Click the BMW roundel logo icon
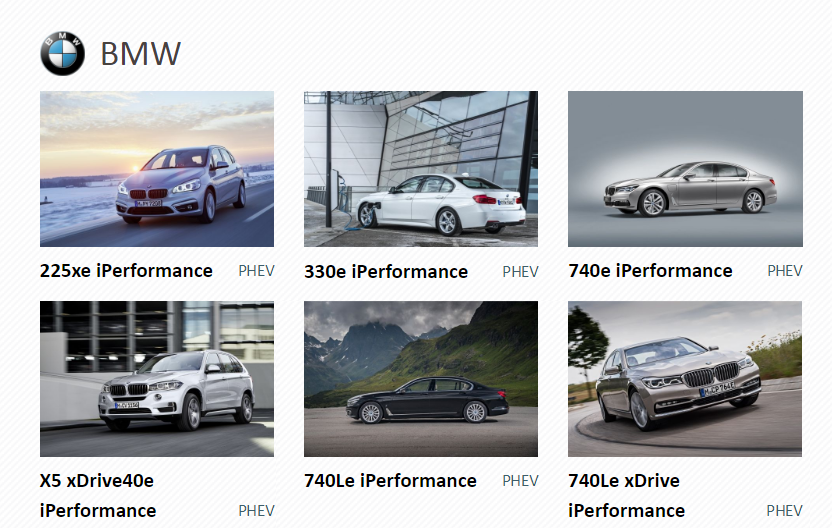Image resolution: width=832 pixels, height=528 pixels. coord(63,53)
